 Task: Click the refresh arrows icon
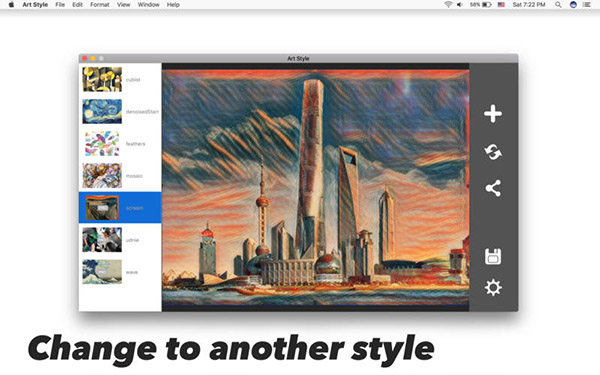[x=493, y=152]
